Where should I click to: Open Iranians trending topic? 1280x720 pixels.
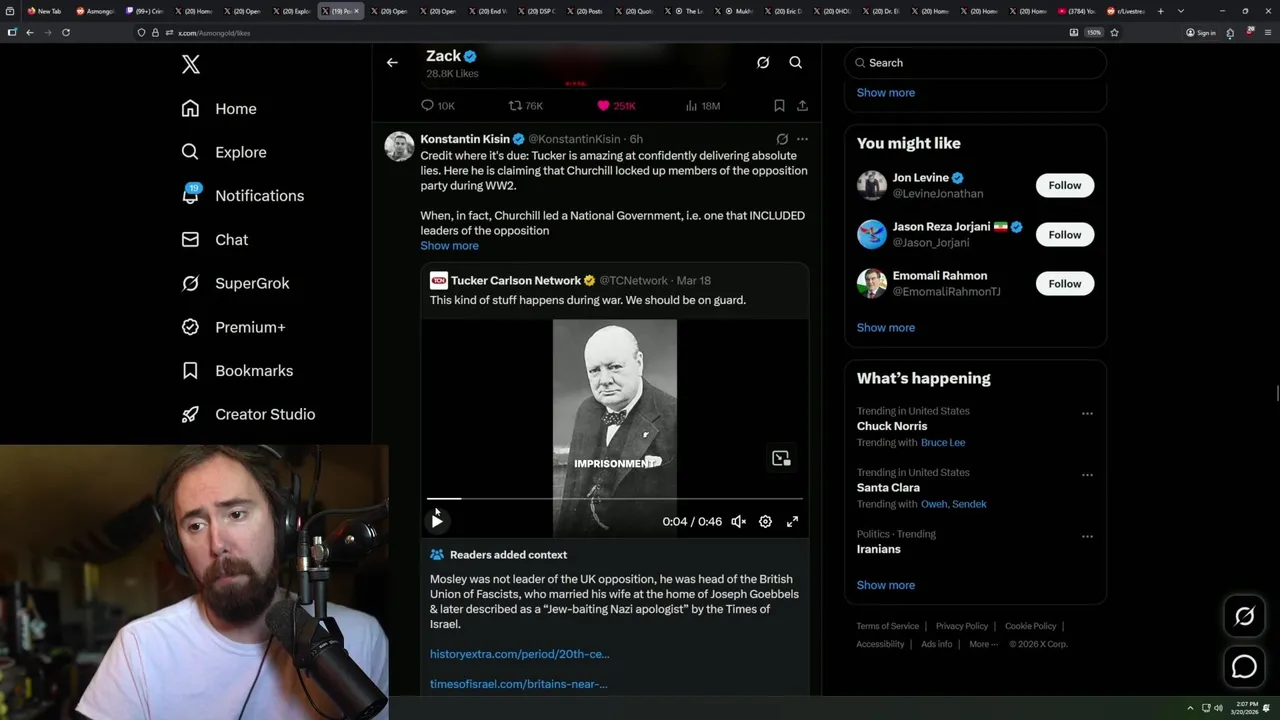pyautogui.click(x=879, y=549)
